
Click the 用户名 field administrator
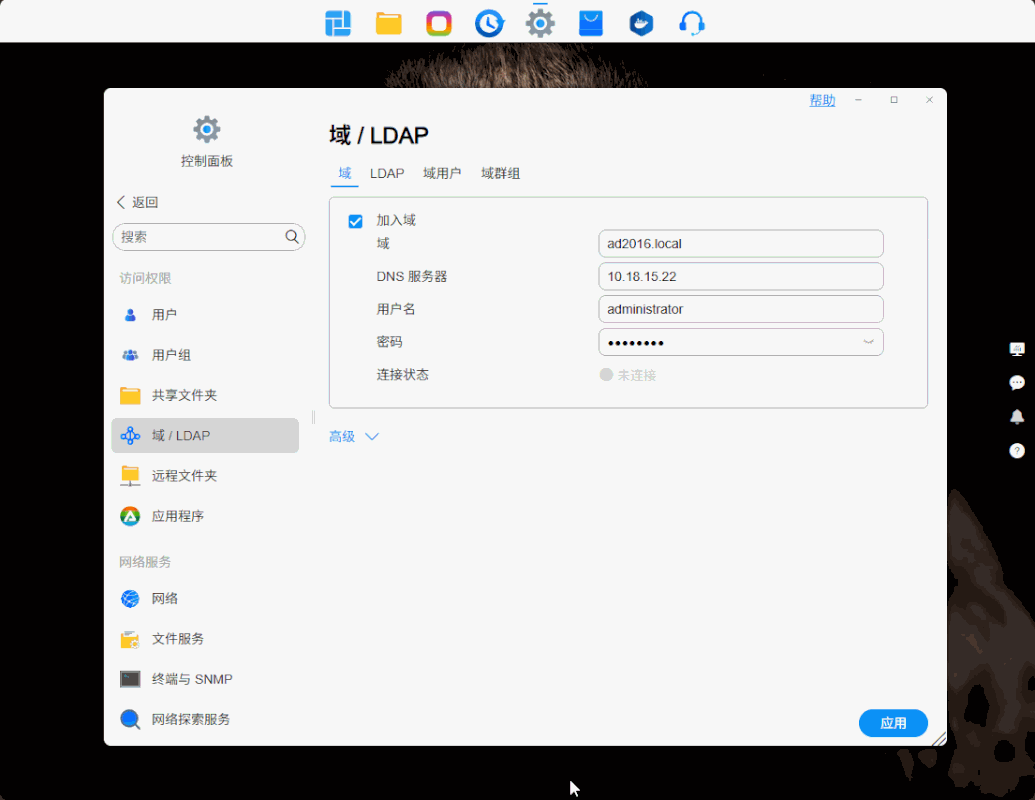[741, 309]
